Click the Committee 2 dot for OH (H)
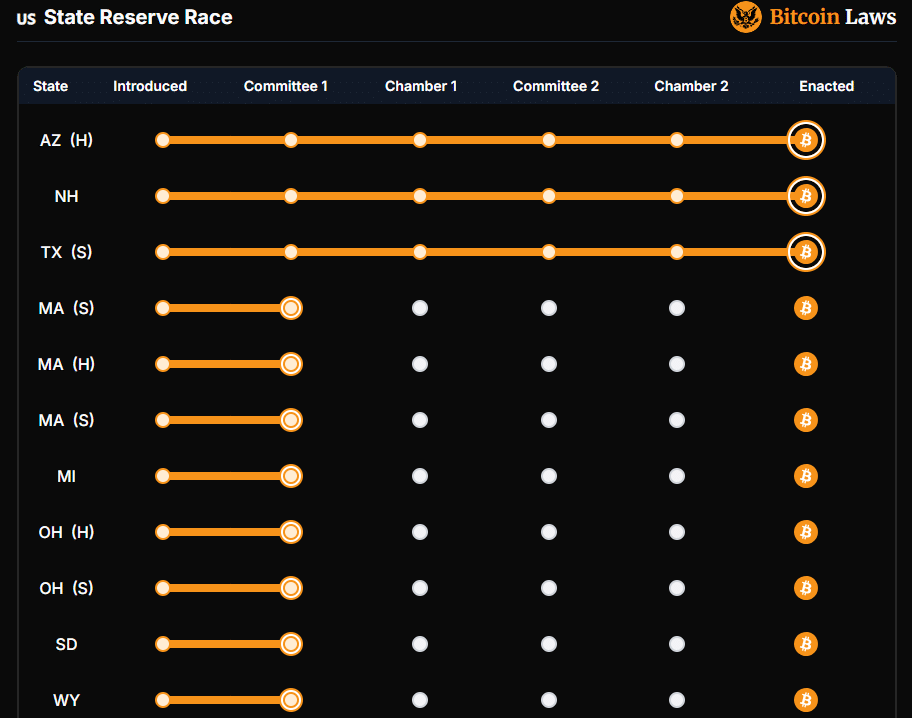Screen dimensions: 912x718 [549, 532]
